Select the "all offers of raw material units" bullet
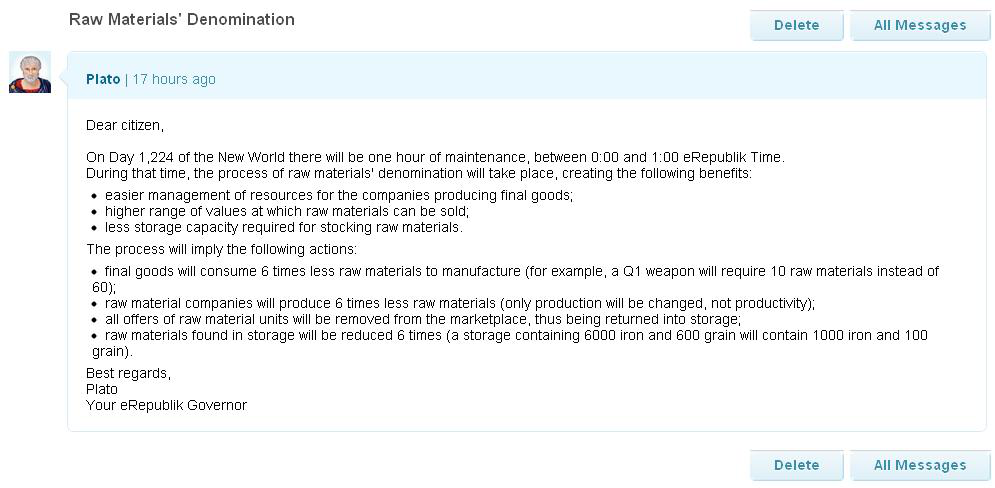Screen dimensions: 995x488 pos(422,319)
